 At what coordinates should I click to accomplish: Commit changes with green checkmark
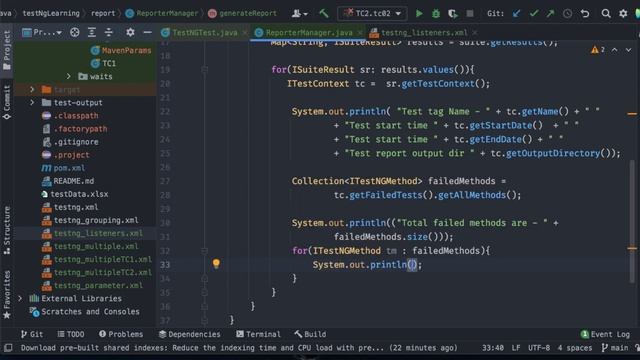click(533, 13)
